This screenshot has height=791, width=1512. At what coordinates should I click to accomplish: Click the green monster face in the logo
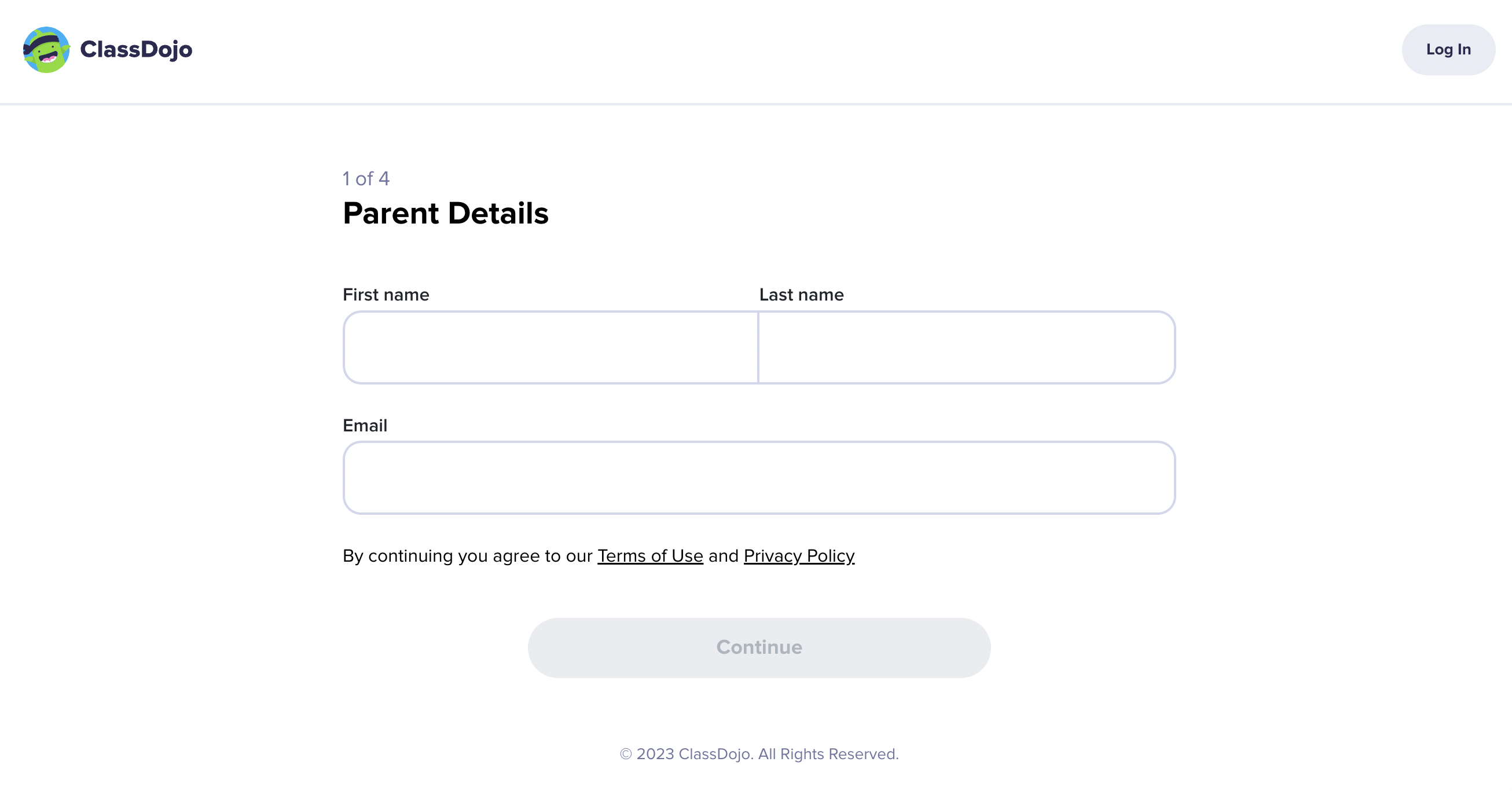(47, 49)
